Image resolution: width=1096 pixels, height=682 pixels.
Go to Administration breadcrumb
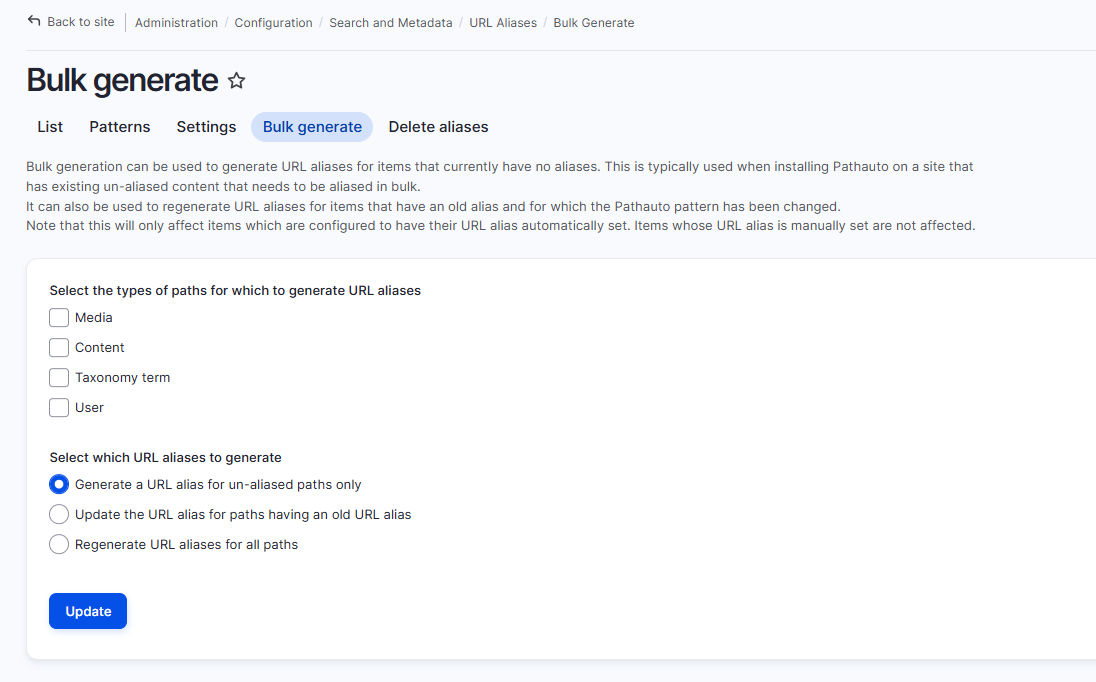(176, 22)
